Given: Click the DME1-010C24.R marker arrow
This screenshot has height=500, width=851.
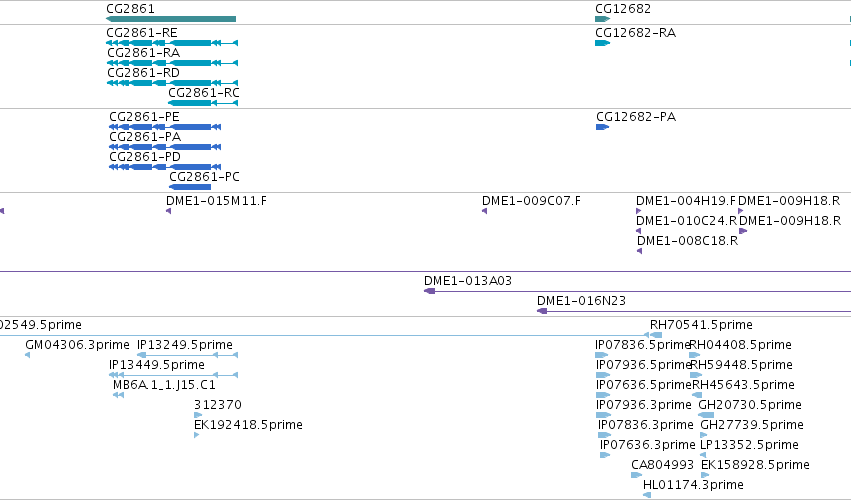Looking at the screenshot, I should point(638,231).
